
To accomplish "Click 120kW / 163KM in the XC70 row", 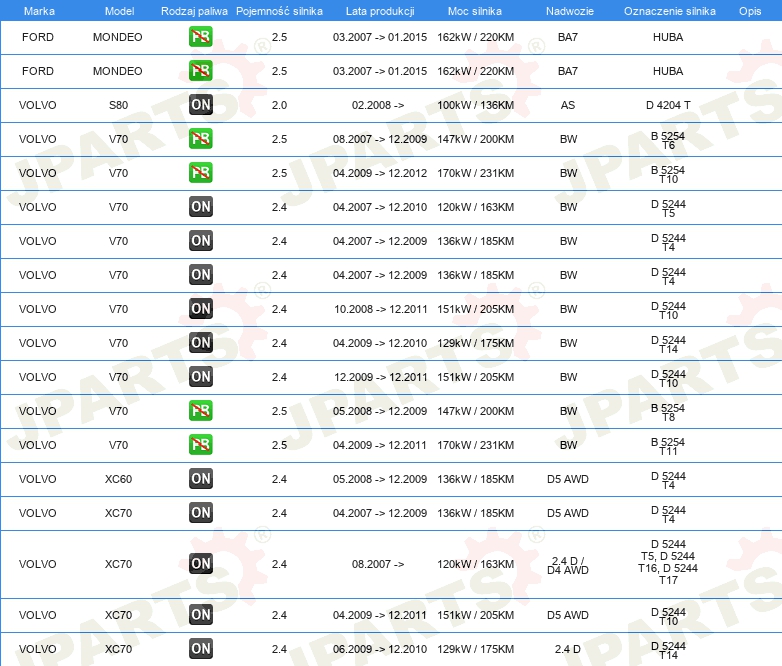I will (x=475, y=564).
